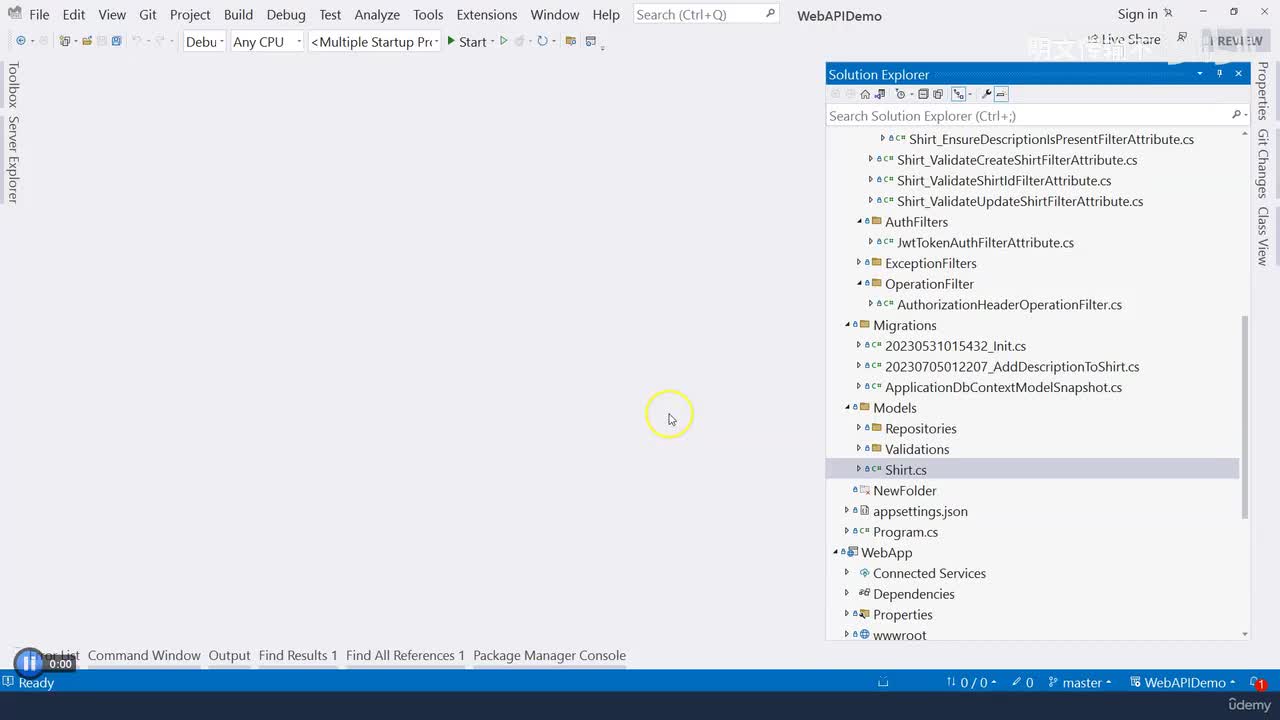Open the Any CPU platform dropdown
1280x720 pixels.
pyautogui.click(x=267, y=41)
